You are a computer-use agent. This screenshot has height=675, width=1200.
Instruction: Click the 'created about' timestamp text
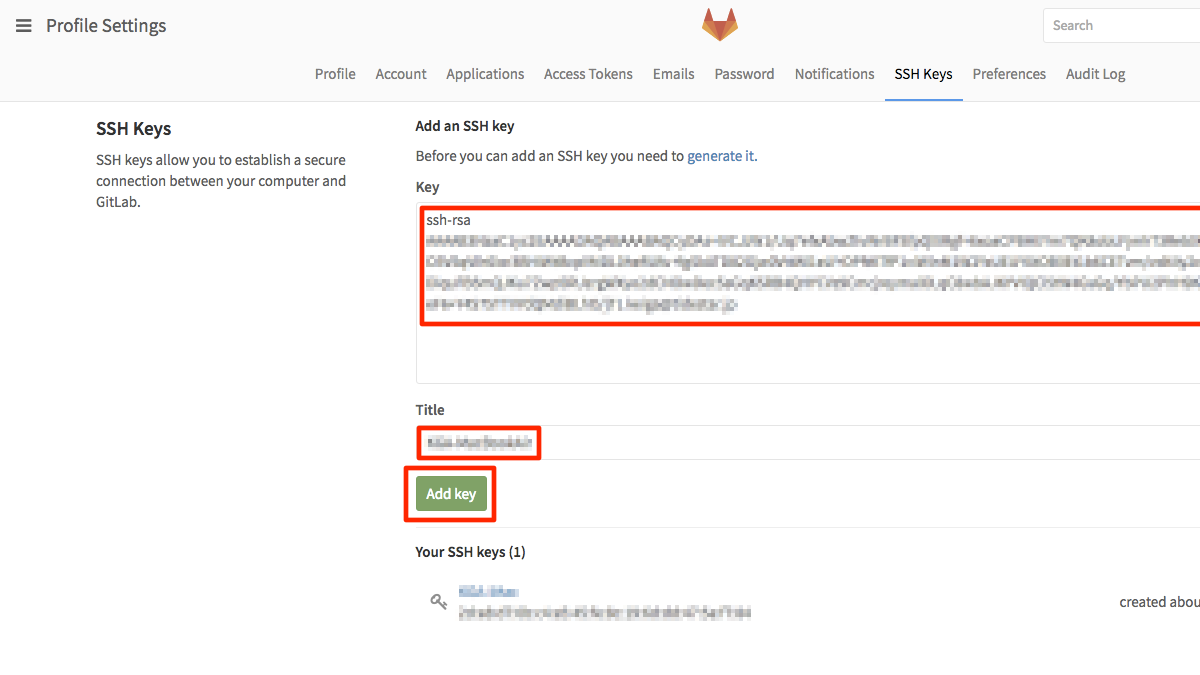coord(1159,602)
